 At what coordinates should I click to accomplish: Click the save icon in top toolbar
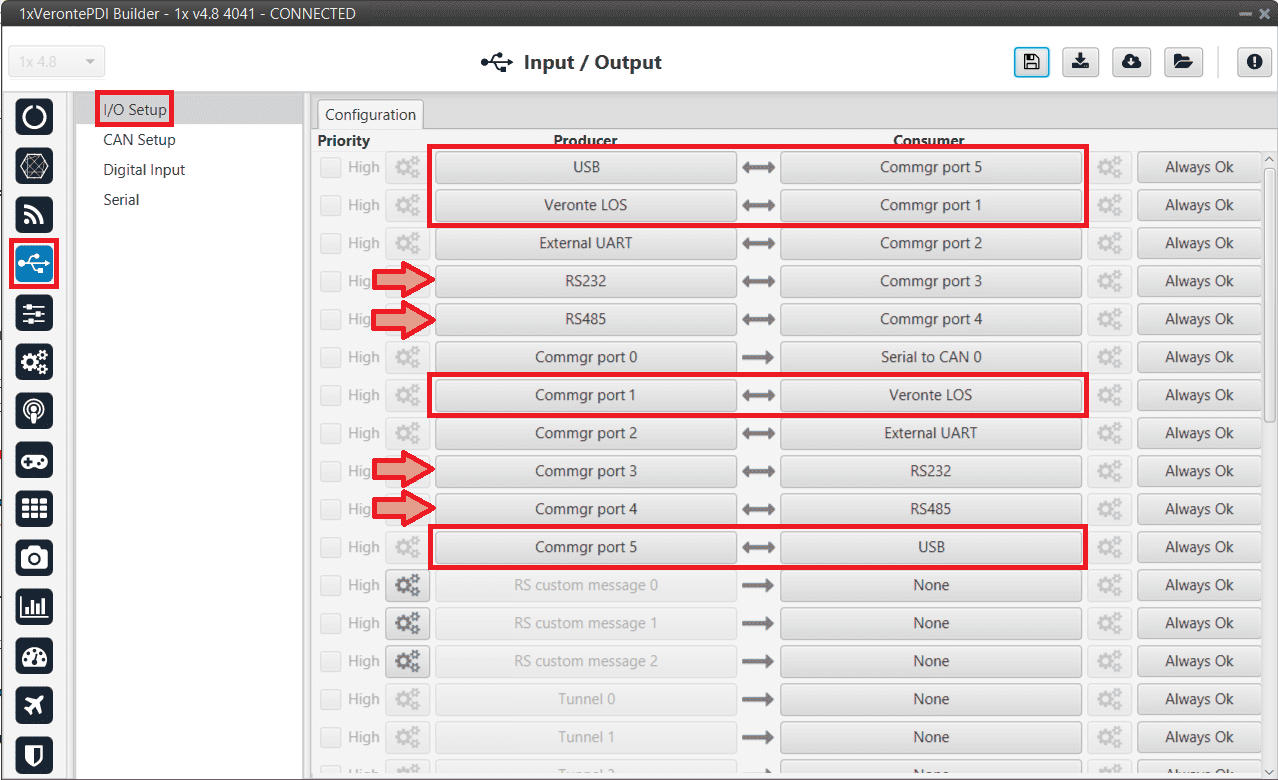1031,62
